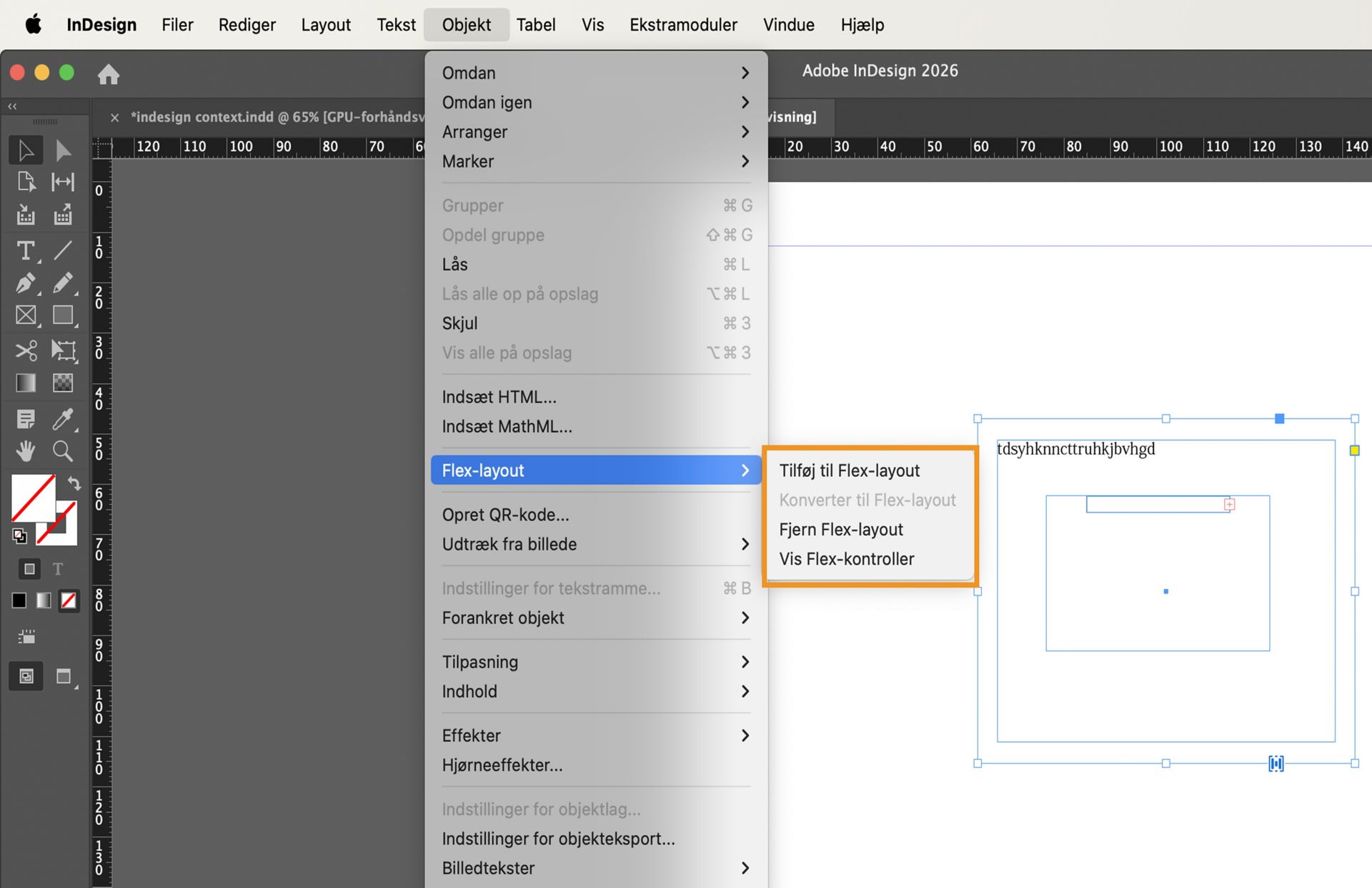Image resolution: width=1372 pixels, height=888 pixels.
Task: Pick the Eyedropper tool
Action: point(63,419)
